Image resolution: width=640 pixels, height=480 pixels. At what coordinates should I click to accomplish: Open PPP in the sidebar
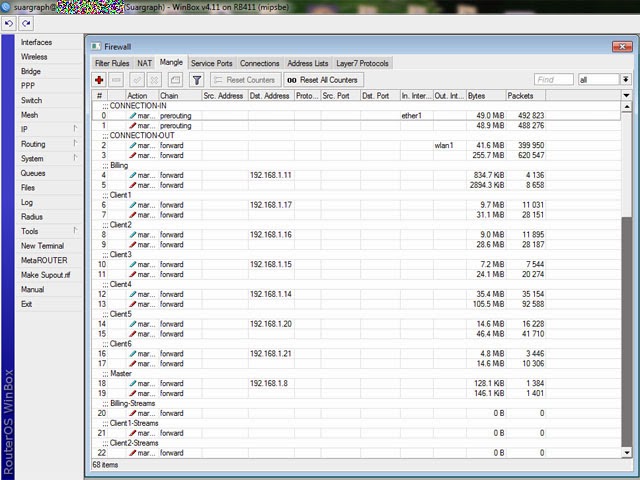click(49, 86)
